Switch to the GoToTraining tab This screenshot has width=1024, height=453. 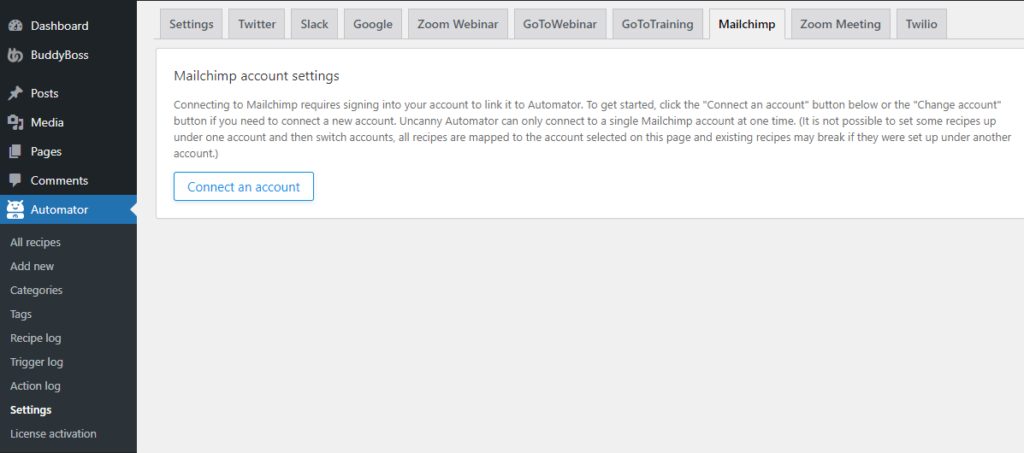pyautogui.click(x=658, y=24)
